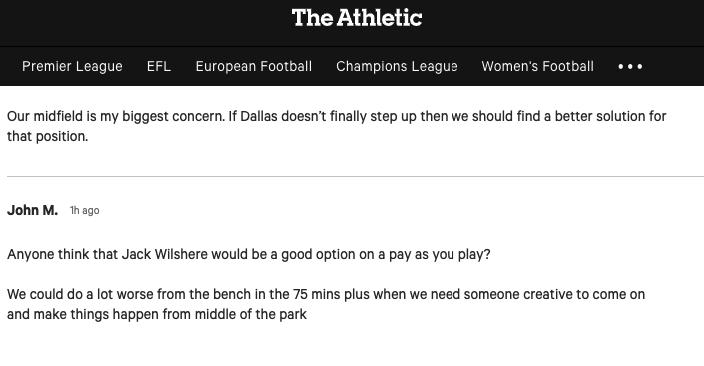704x366 pixels.
Task: Click the Jack Wilshere question paragraph
Action: 248,255
